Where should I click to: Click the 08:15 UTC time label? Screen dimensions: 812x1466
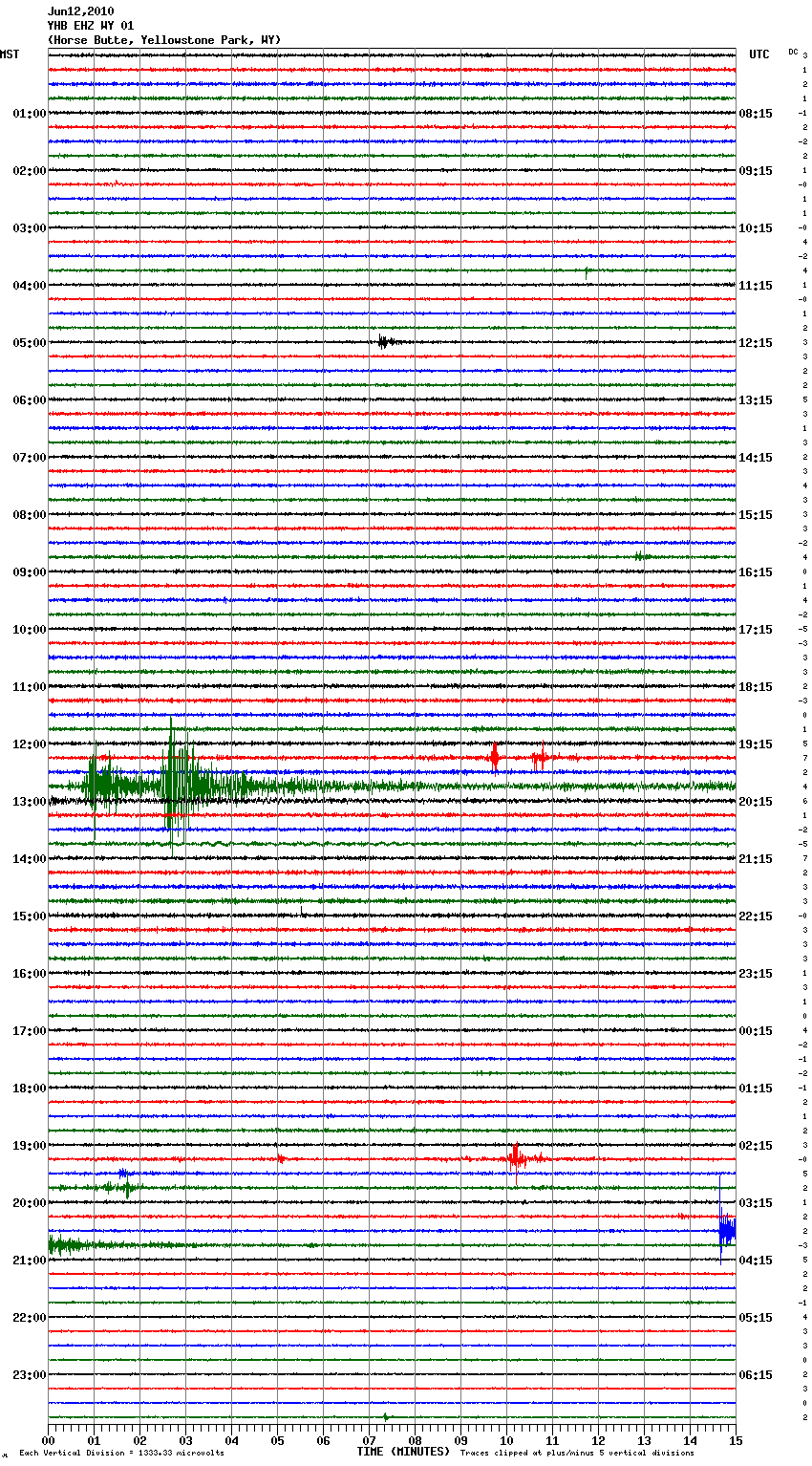point(756,114)
